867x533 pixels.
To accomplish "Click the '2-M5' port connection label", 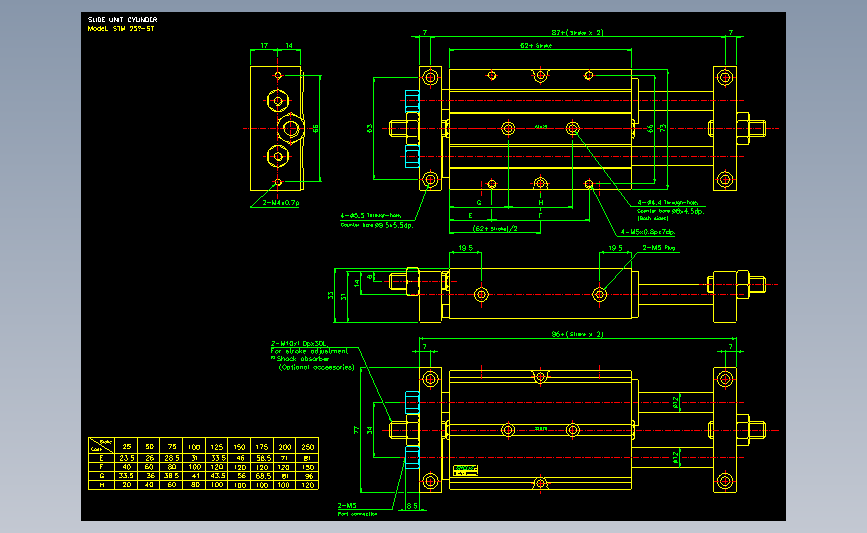I will [347, 505].
